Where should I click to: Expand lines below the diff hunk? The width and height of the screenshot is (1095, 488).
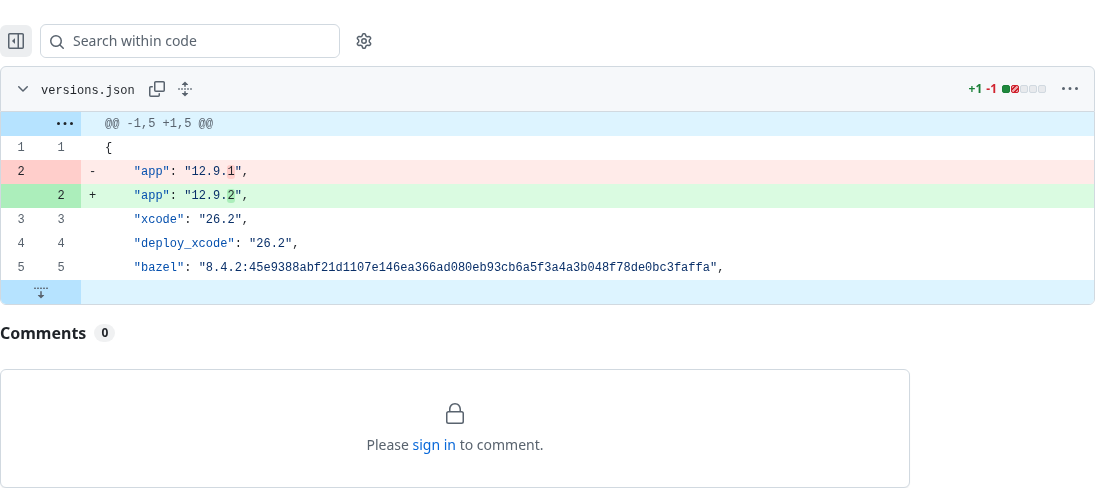tap(41, 292)
